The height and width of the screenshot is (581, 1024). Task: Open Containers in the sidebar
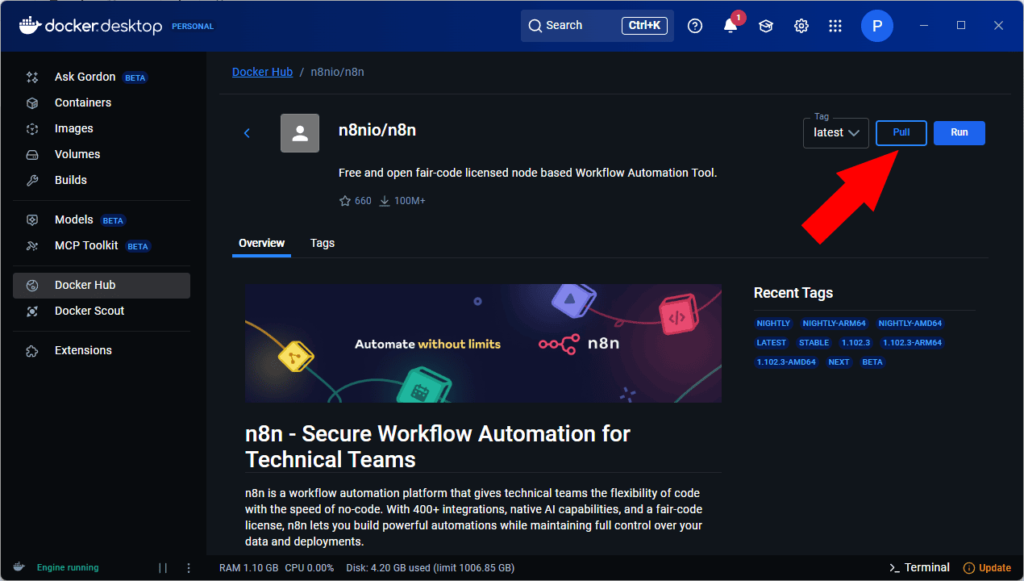tap(101, 102)
